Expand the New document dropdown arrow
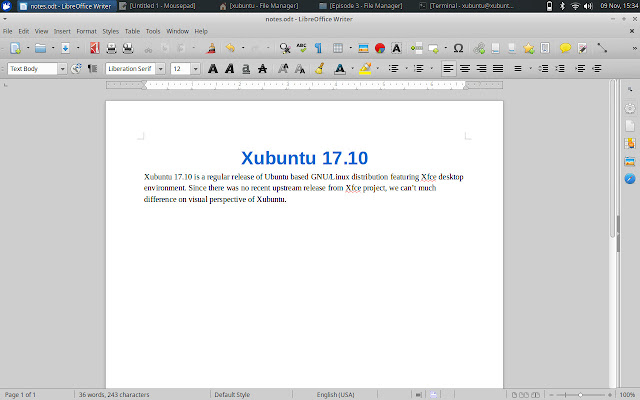 tap(28, 48)
